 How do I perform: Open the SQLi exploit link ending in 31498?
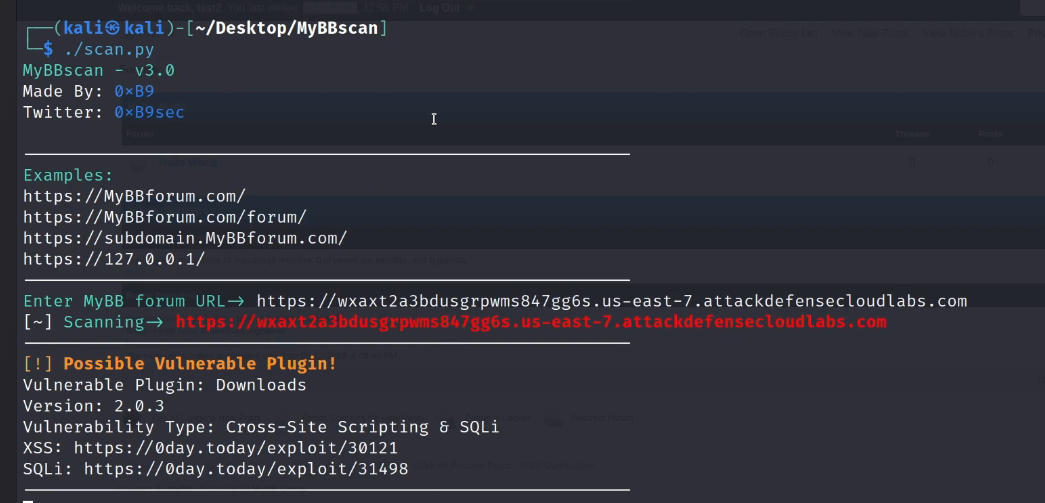246,469
